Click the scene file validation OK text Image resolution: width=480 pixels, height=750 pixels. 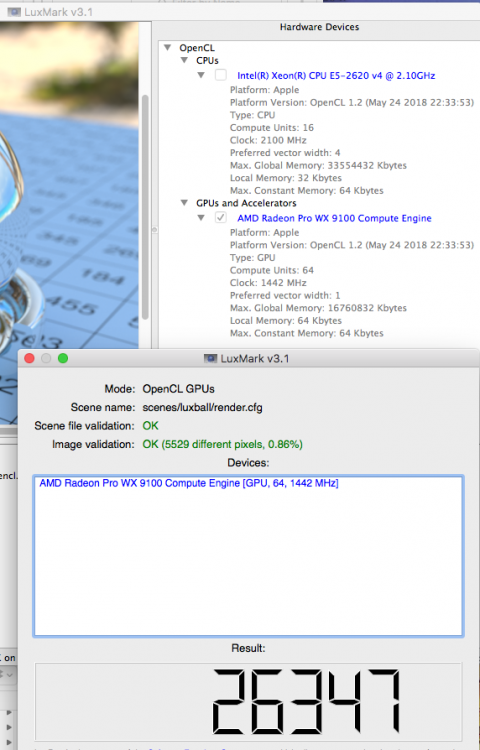[x=150, y=426]
